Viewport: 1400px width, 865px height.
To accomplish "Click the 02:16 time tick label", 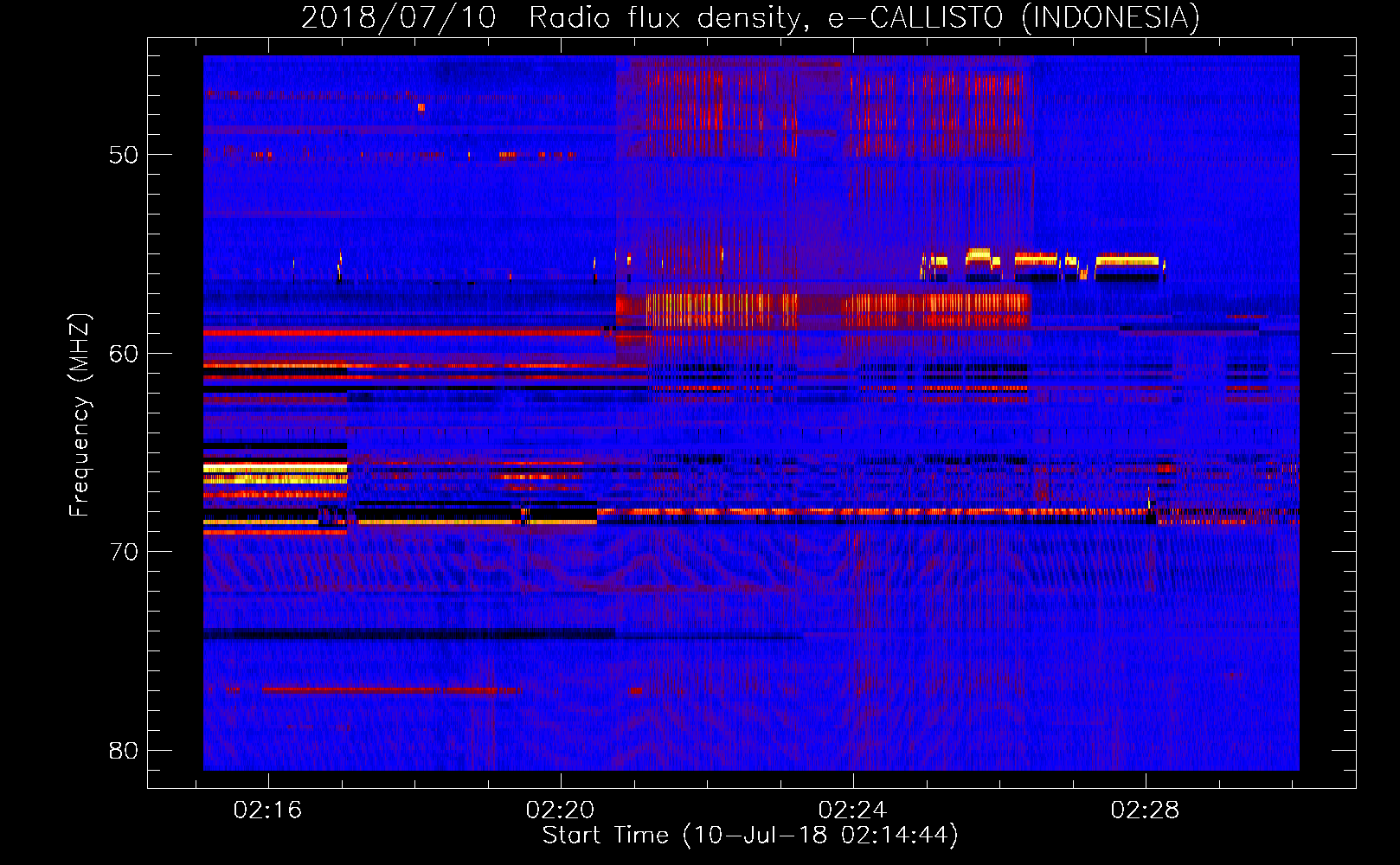I will coord(268,810).
